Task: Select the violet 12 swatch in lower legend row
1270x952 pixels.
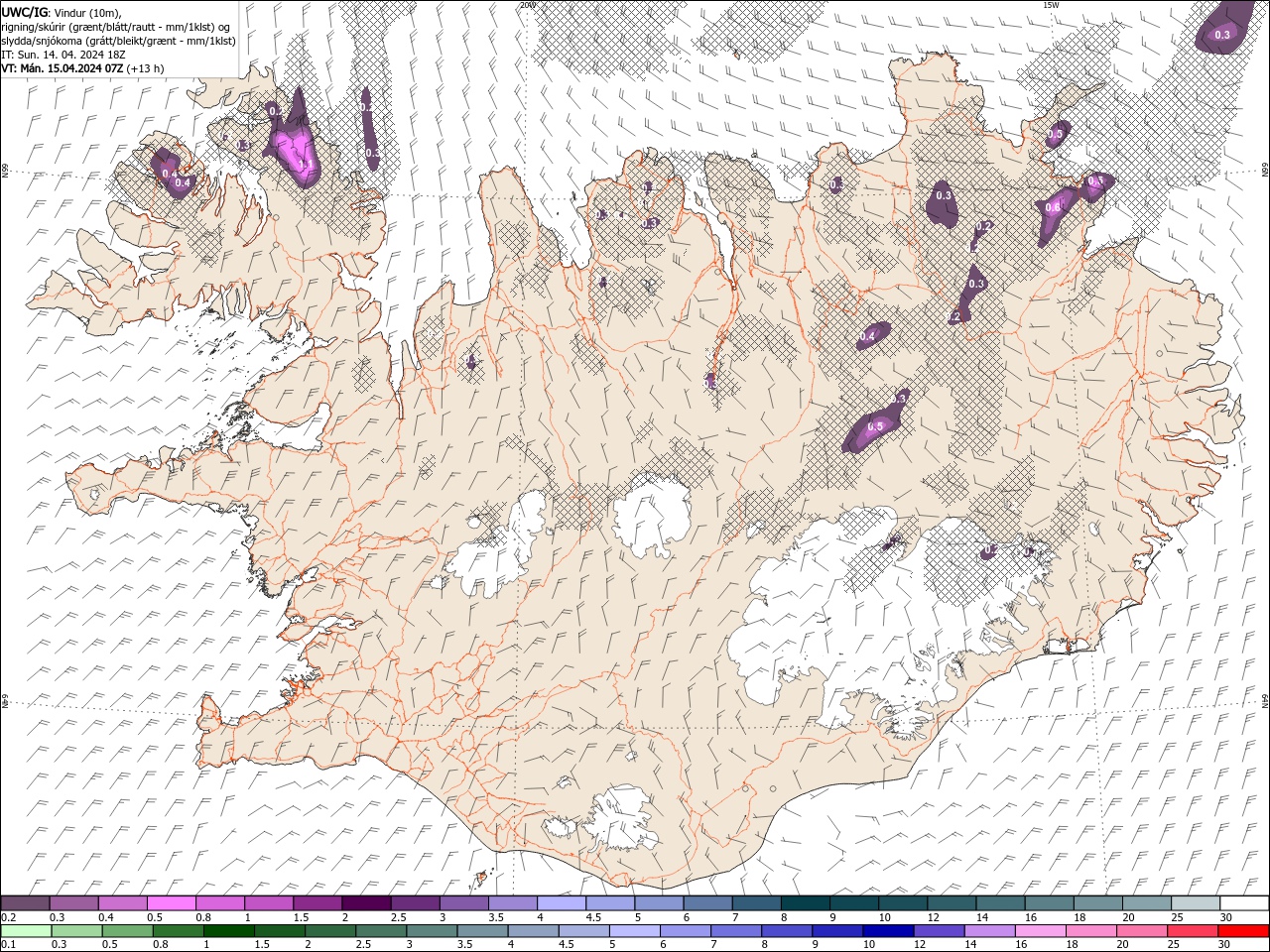Action: (939, 931)
